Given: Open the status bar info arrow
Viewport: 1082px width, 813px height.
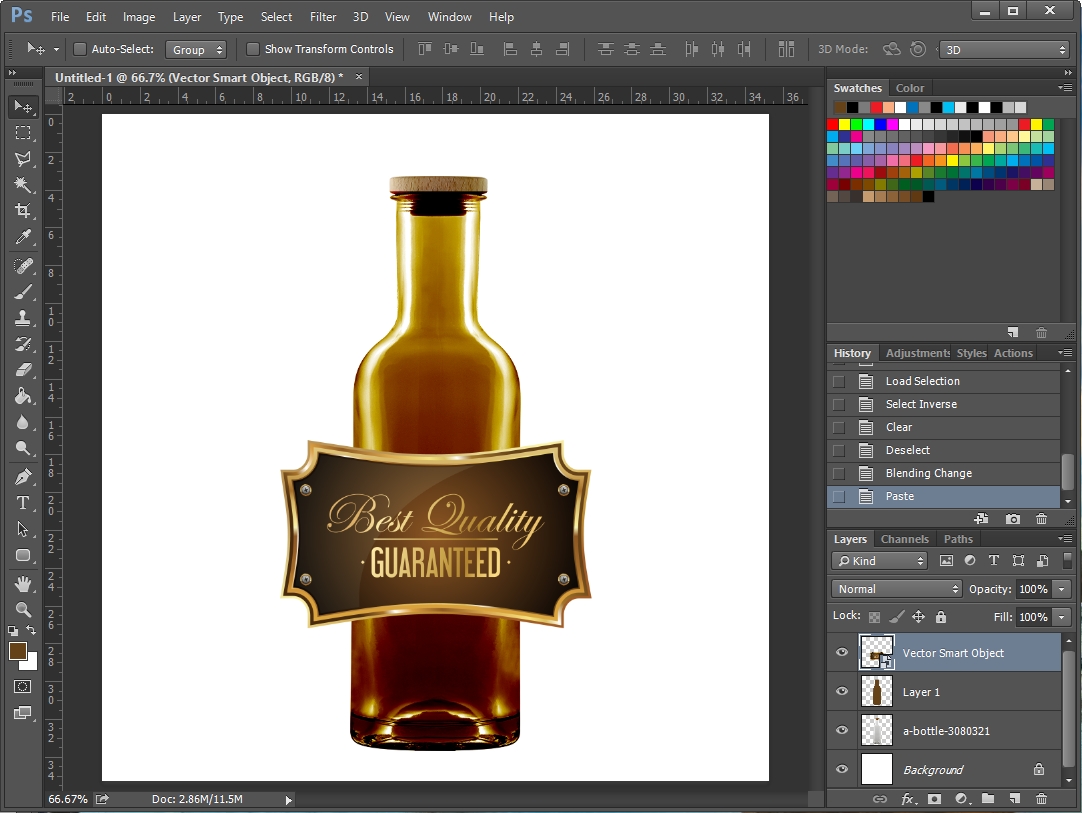Looking at the screenshot, I should point(288,799).
